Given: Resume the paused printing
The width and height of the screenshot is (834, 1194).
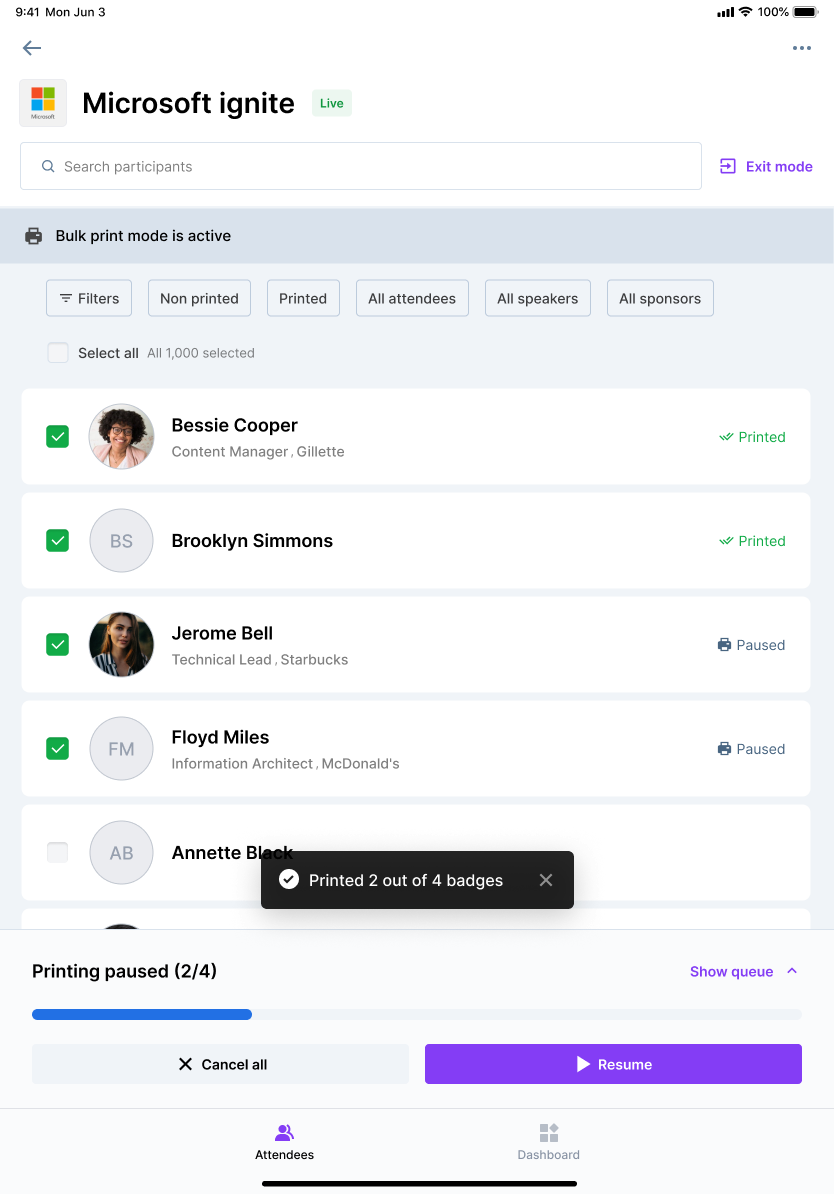Looking at the screenshot, I should pos(613,1064).
